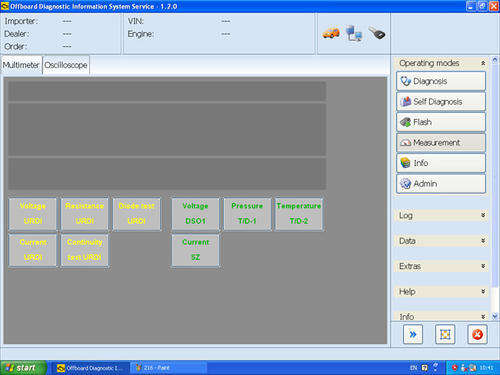Toggle the Current SZ measurement
The image size is (500, 375).
[195, 250]
